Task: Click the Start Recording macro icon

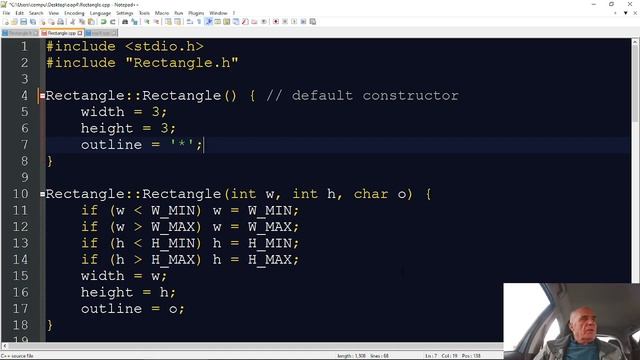Action: click(276, 22)
